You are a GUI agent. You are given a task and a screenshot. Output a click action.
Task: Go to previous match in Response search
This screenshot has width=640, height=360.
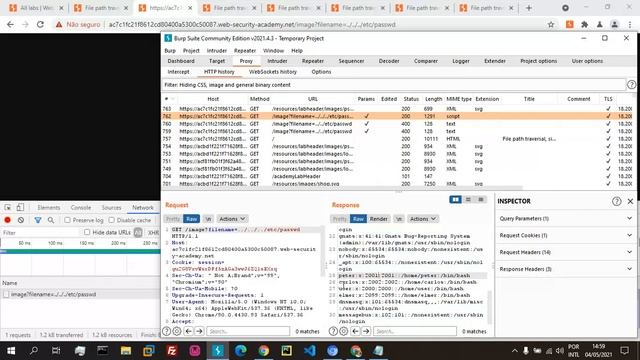[x=356, y=331]
